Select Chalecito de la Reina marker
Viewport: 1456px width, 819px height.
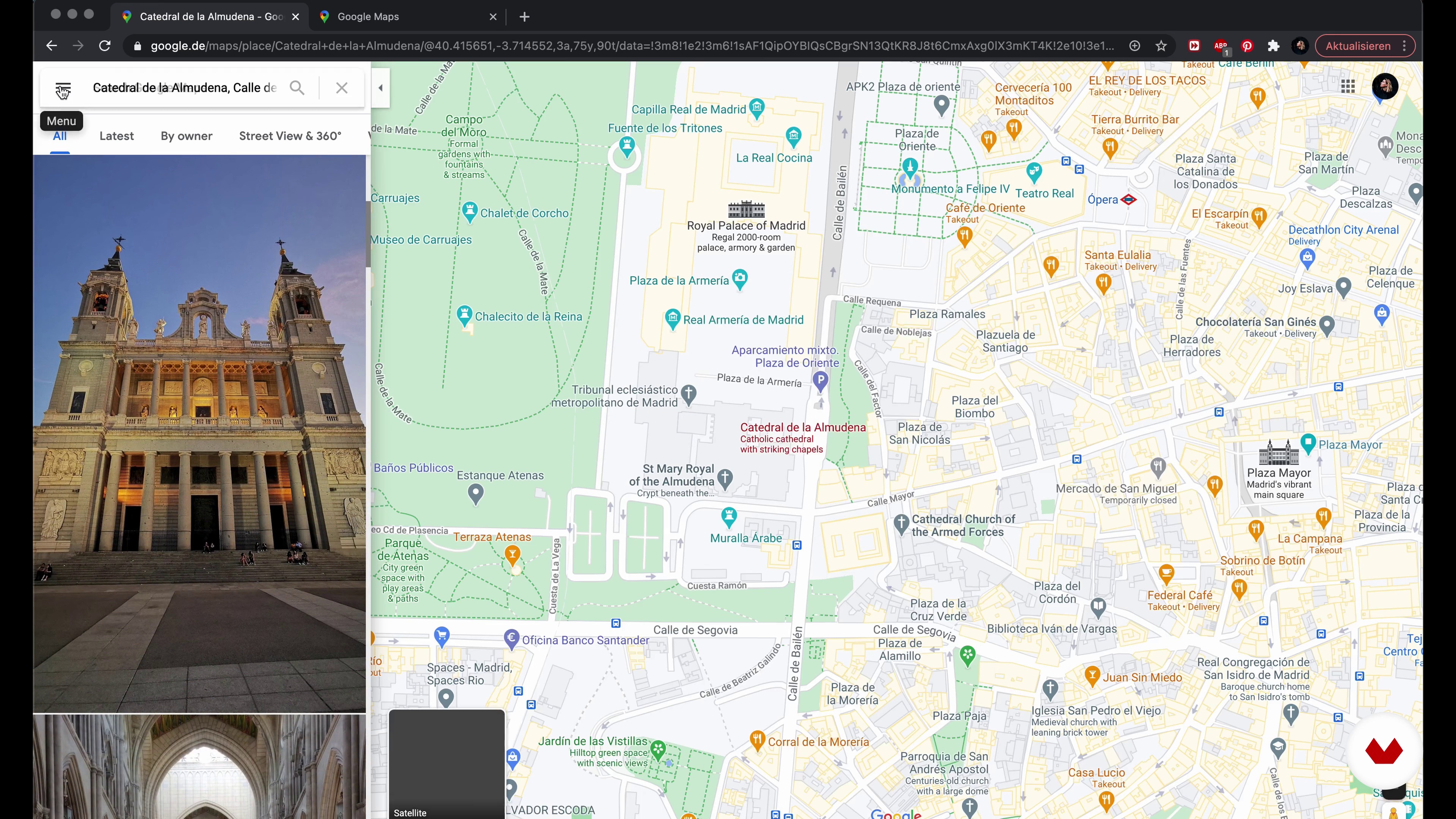coord(464,315)
